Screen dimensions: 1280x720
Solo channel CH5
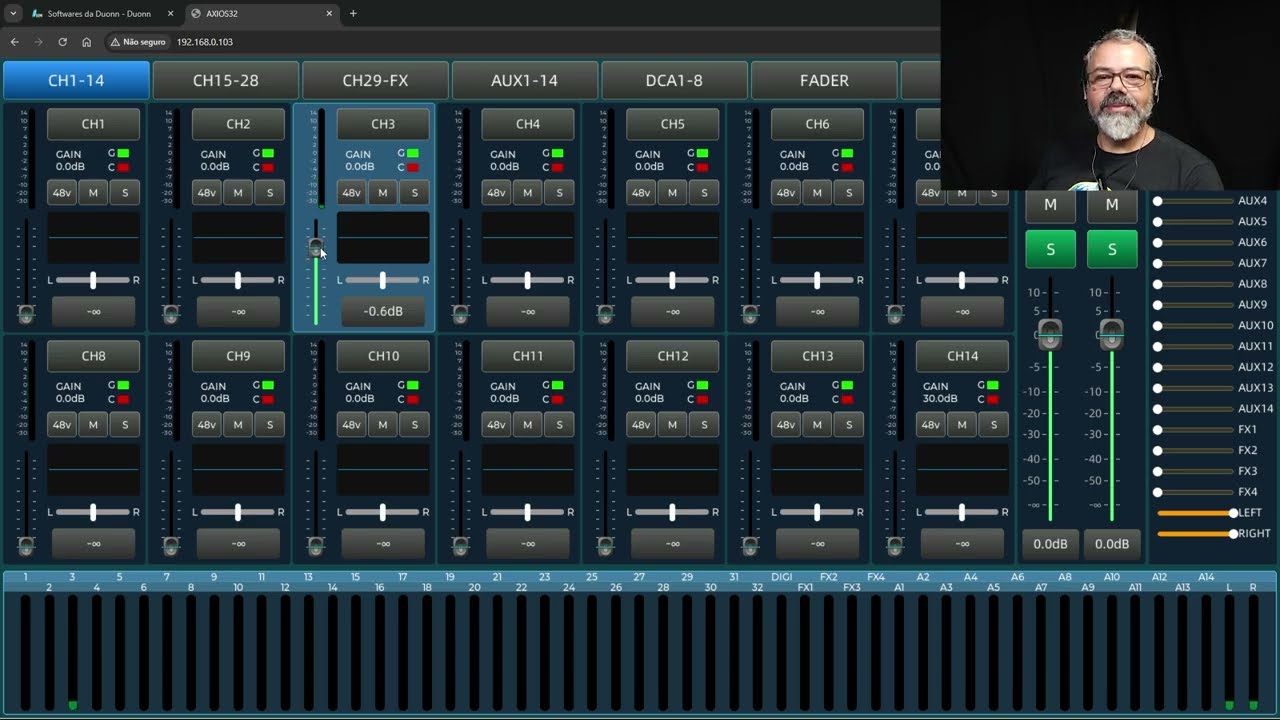click(x=704, y=193)
